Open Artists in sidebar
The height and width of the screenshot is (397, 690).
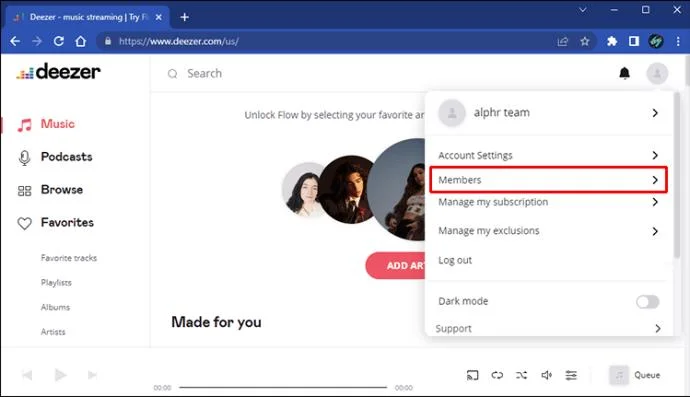[x=53, y=332]
